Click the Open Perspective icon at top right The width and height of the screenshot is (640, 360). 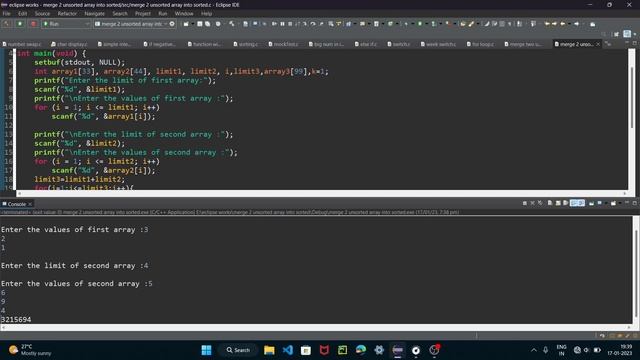[616, 34]
